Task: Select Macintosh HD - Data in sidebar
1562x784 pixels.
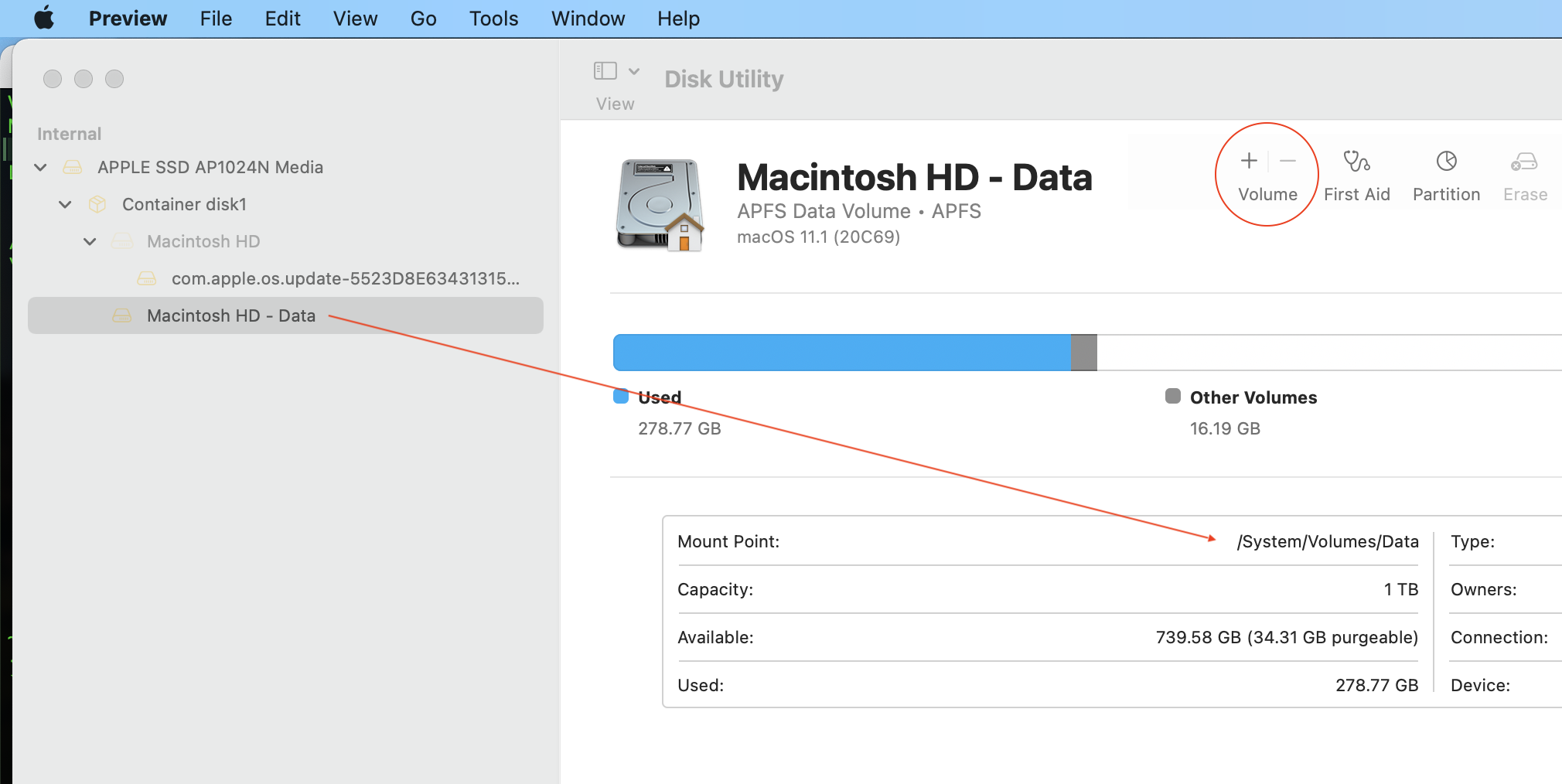Action: point(285,315)
